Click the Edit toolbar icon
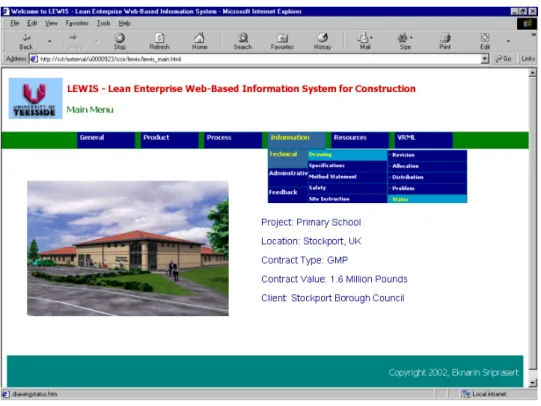Viewport: 541px width, 406px height. coord(485,41)
